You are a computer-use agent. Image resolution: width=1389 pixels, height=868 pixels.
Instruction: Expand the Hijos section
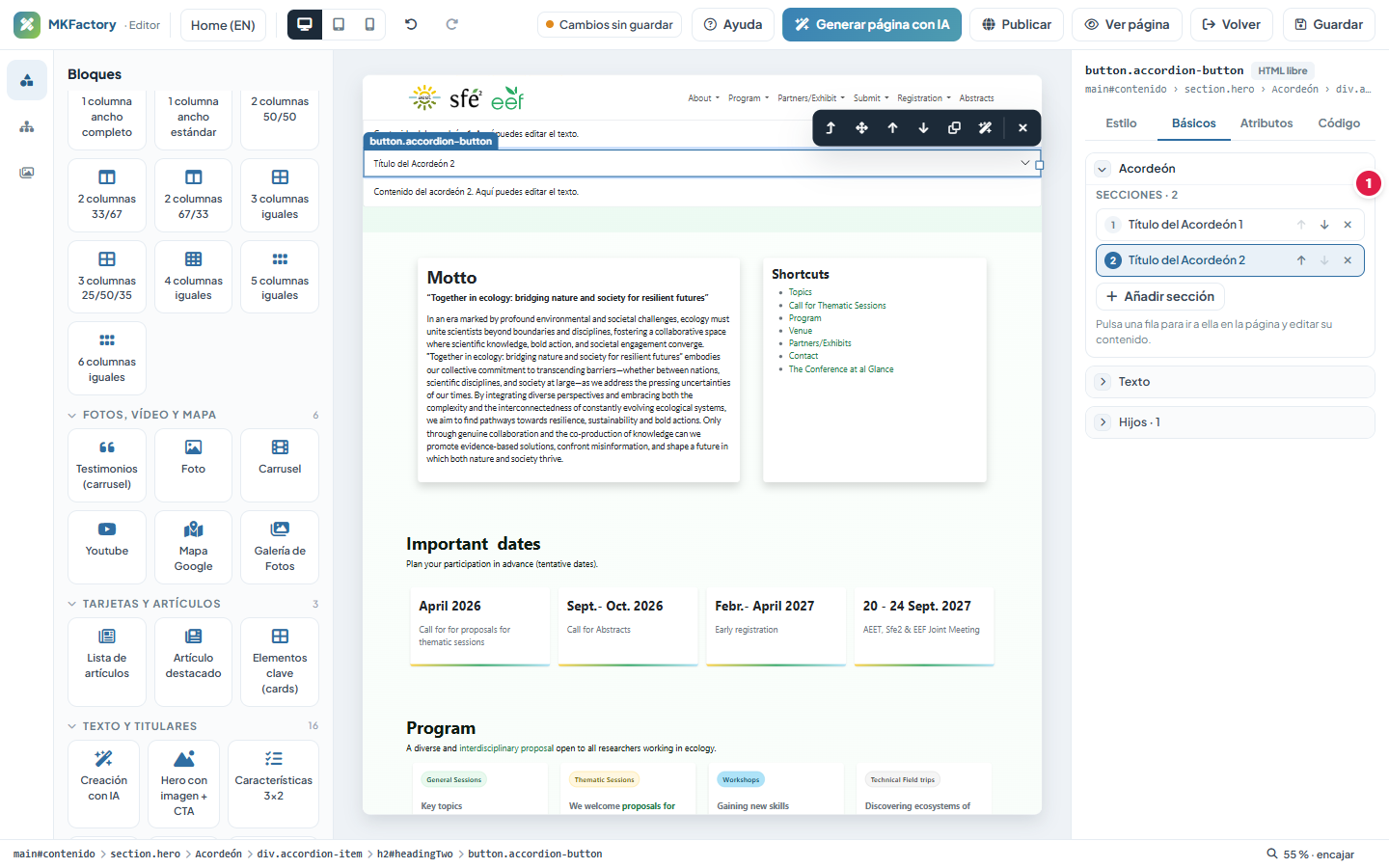click(x=1230, y=422)
